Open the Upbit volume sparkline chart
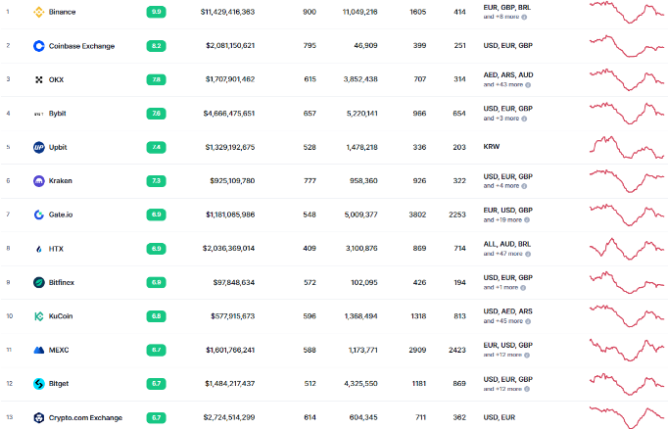Viewport: 668px width, 429px height. click(627, 147)
